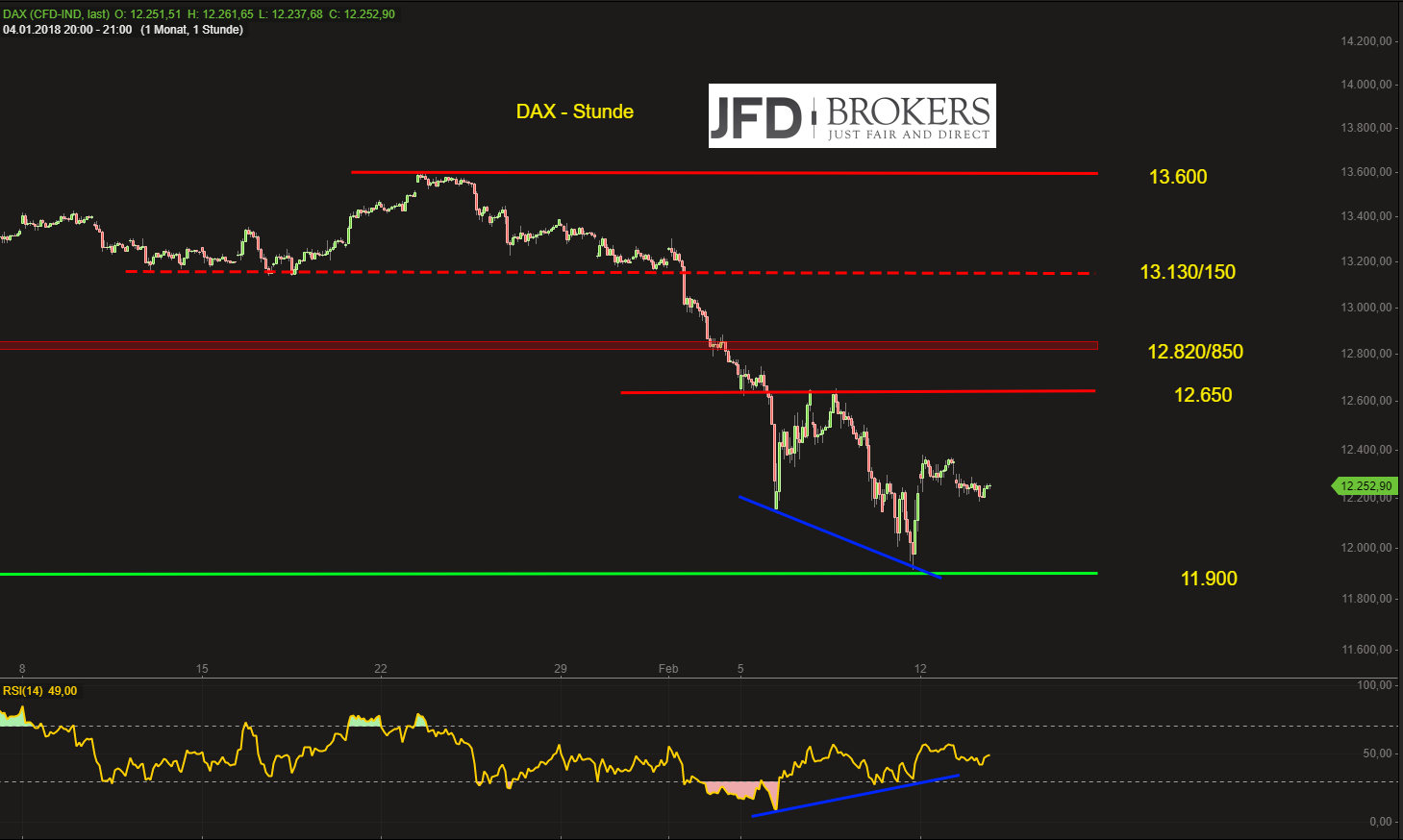1403x840 pixels.
Task: Click the 13.400,00 price axis label
Action: click(x=1366, y=216)
